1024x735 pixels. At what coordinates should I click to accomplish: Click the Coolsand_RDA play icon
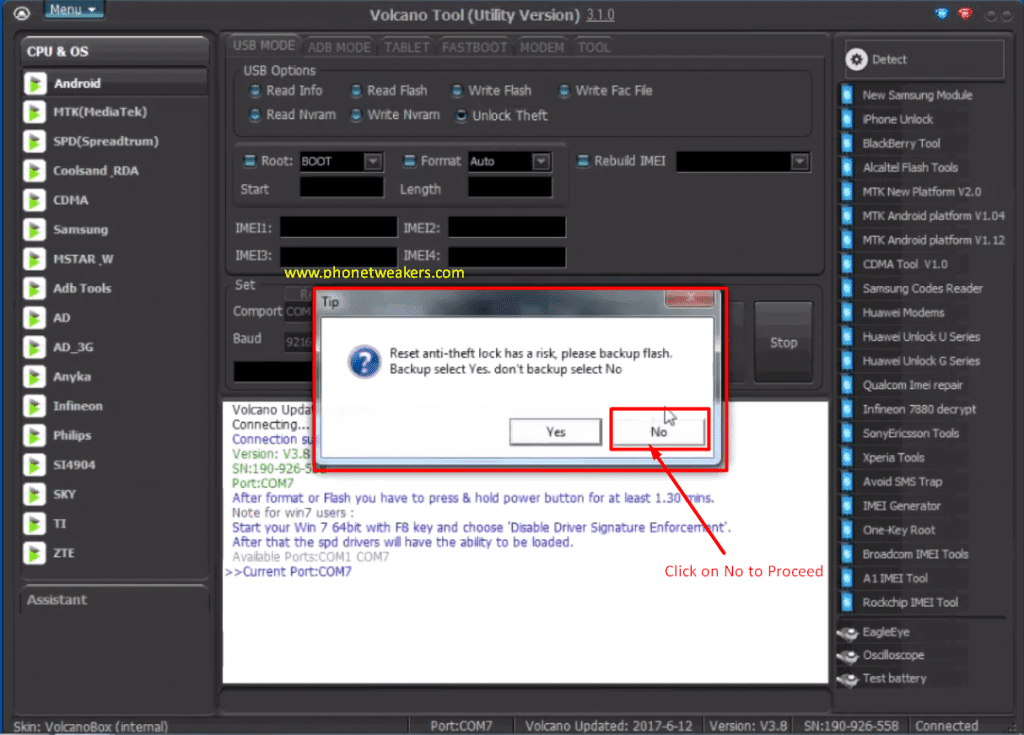tap(34, 171)
